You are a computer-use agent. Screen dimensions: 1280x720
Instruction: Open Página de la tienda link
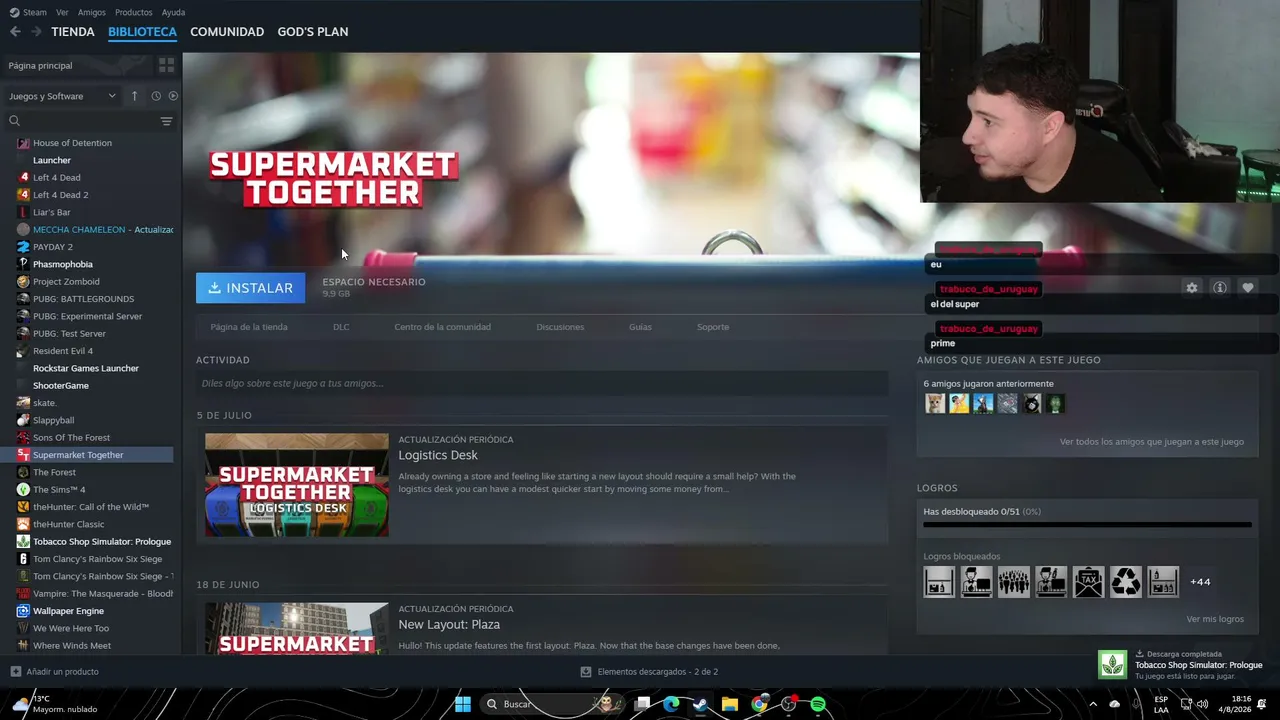tap(249, 327)
